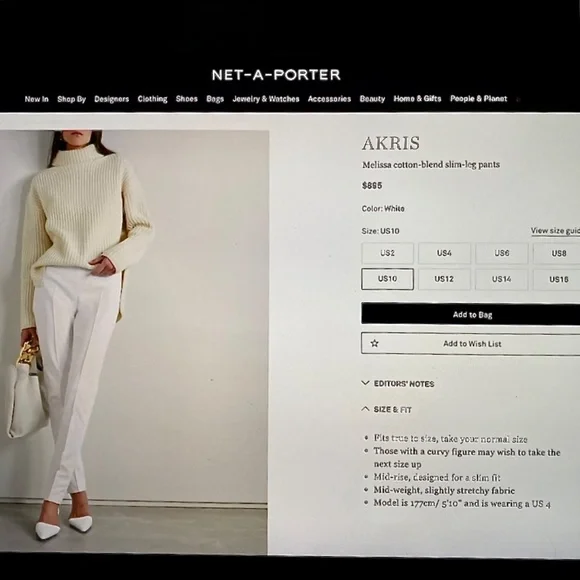The image size is (580, 580).
Task: Open the AKRIS designer link
Action: pyautogui.click(x=391, y=144)
